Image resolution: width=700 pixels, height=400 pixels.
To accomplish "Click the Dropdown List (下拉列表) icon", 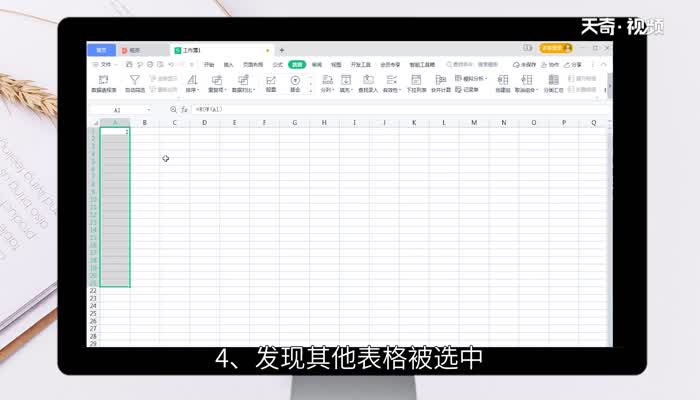I will [416, 80].
